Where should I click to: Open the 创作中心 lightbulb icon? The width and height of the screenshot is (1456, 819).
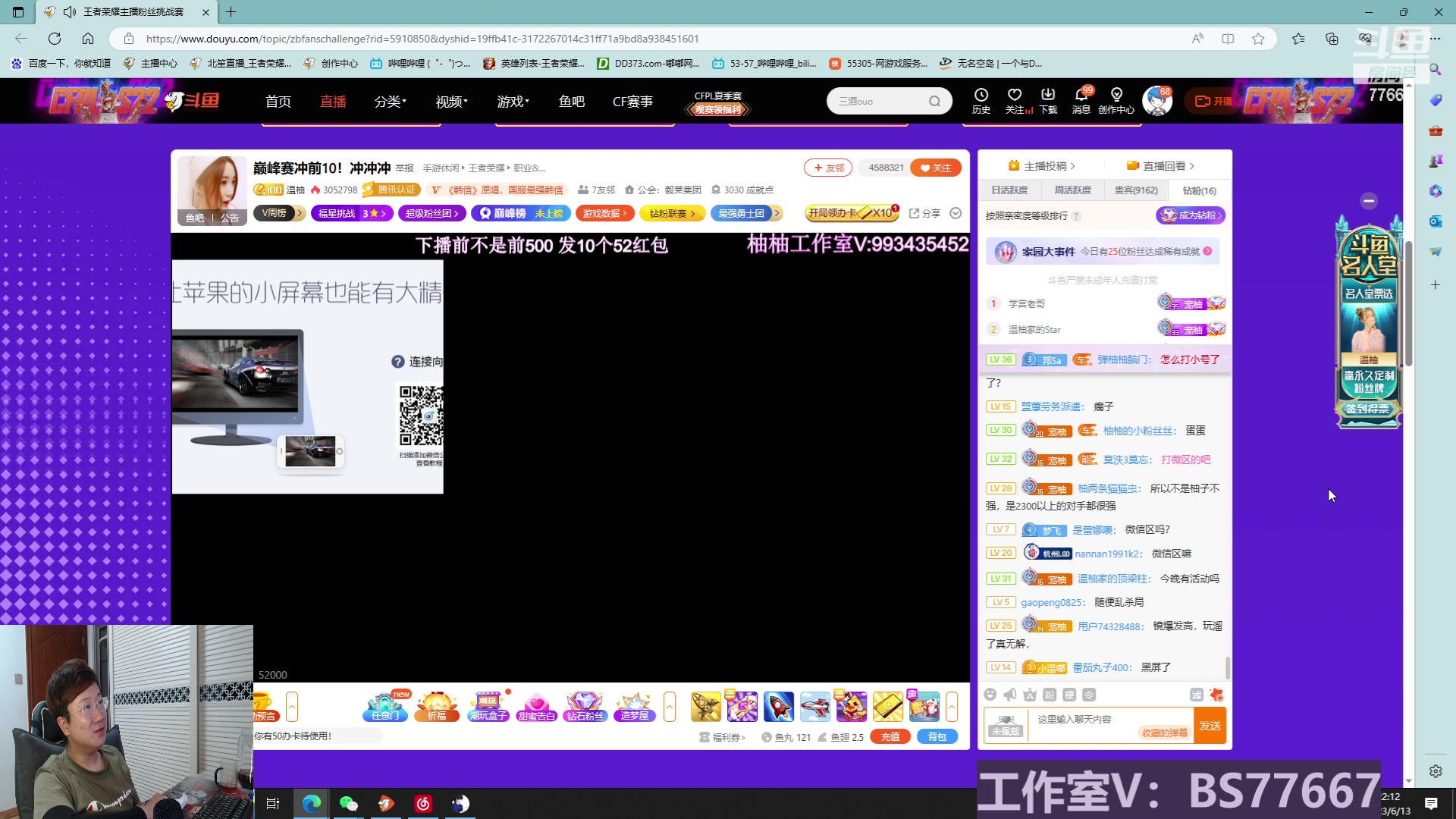tap(1116, 100)
